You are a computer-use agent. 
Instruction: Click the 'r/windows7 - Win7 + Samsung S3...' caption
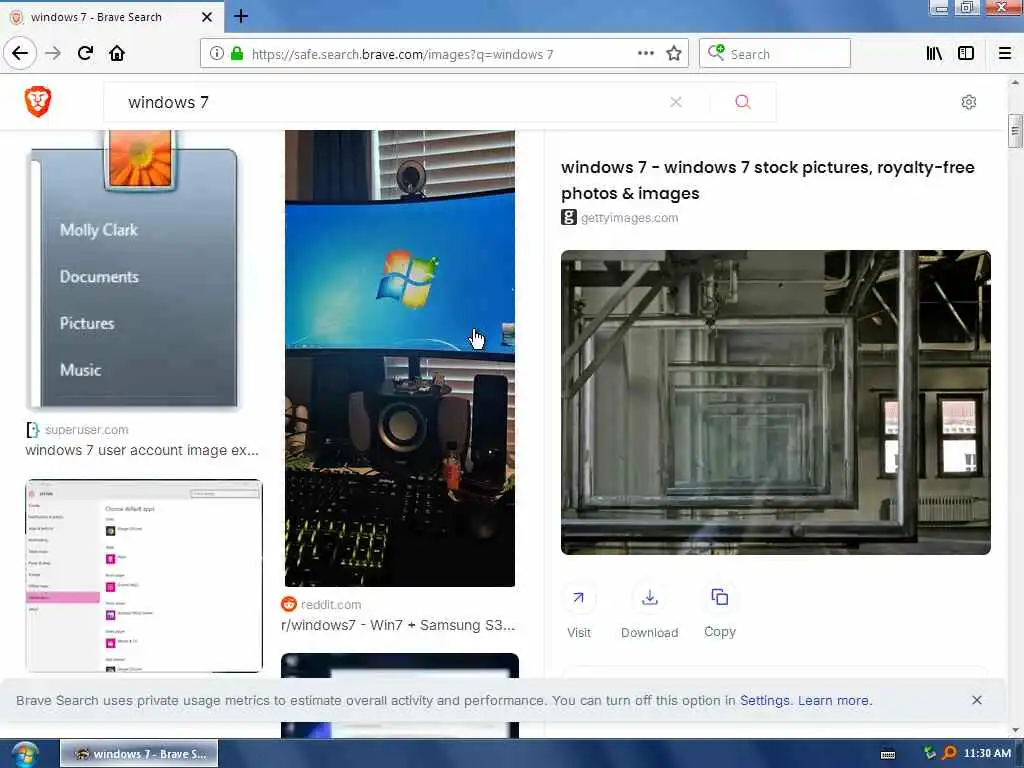(x=398, y=625)
